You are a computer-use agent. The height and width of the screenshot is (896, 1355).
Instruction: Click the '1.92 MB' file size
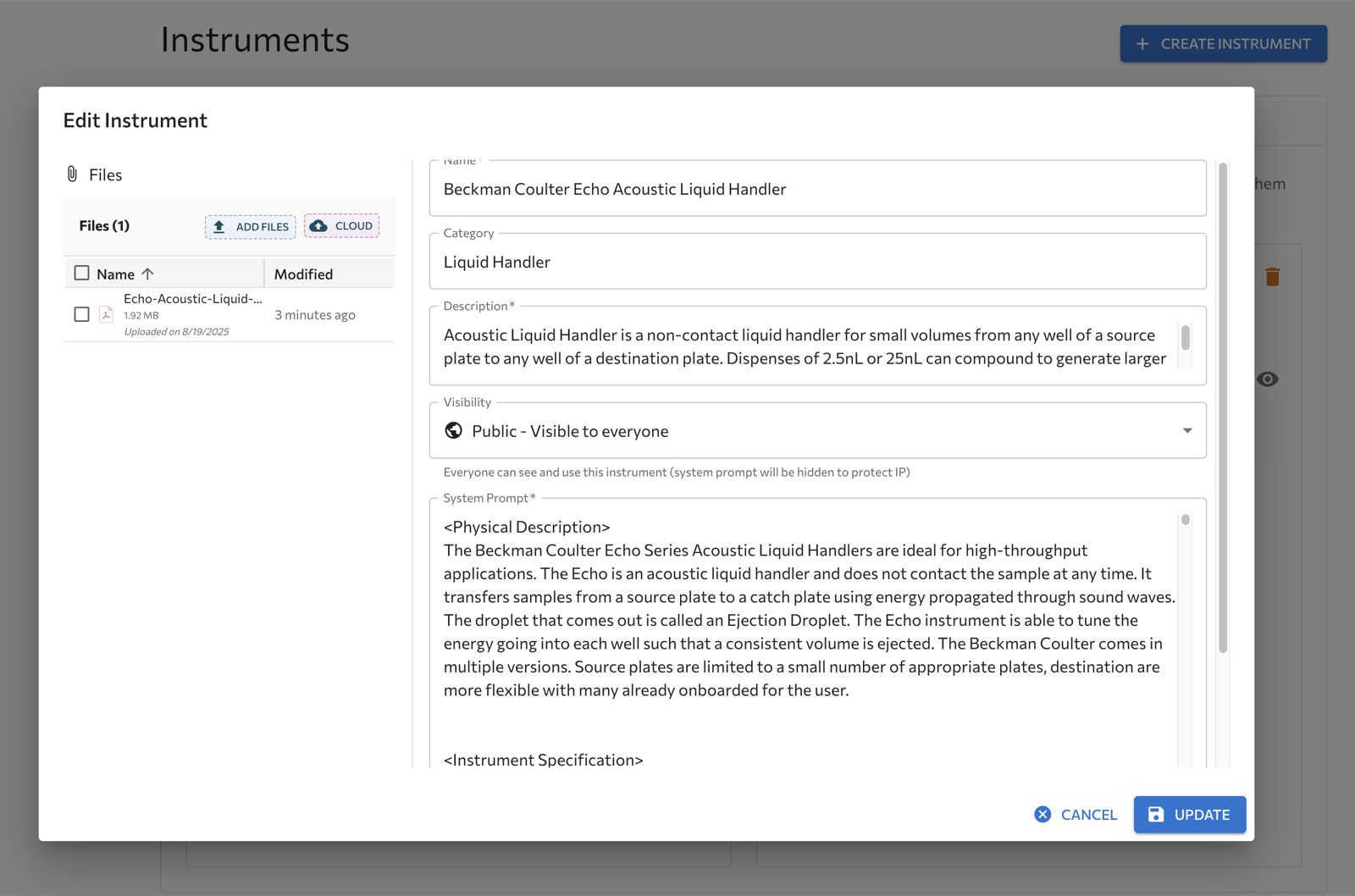tap(141, 315)
